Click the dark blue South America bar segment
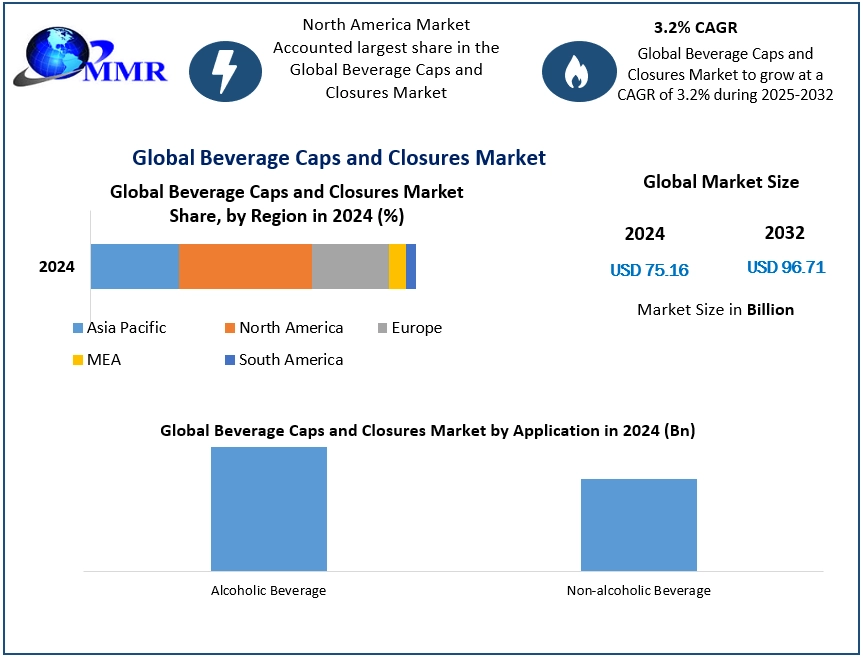The height and width of the screenshot is (657, 863). click(411, 266)
